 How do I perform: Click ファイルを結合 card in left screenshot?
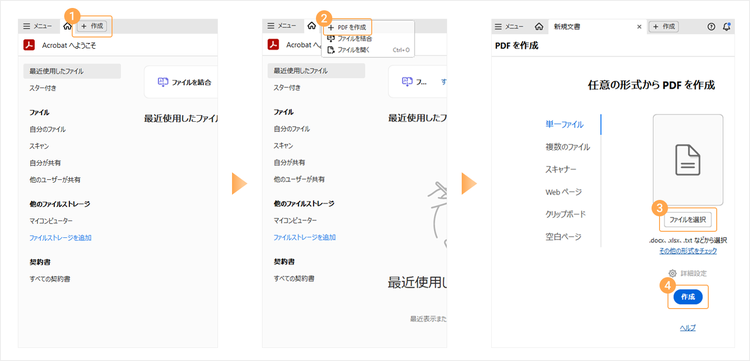(180, 82)
